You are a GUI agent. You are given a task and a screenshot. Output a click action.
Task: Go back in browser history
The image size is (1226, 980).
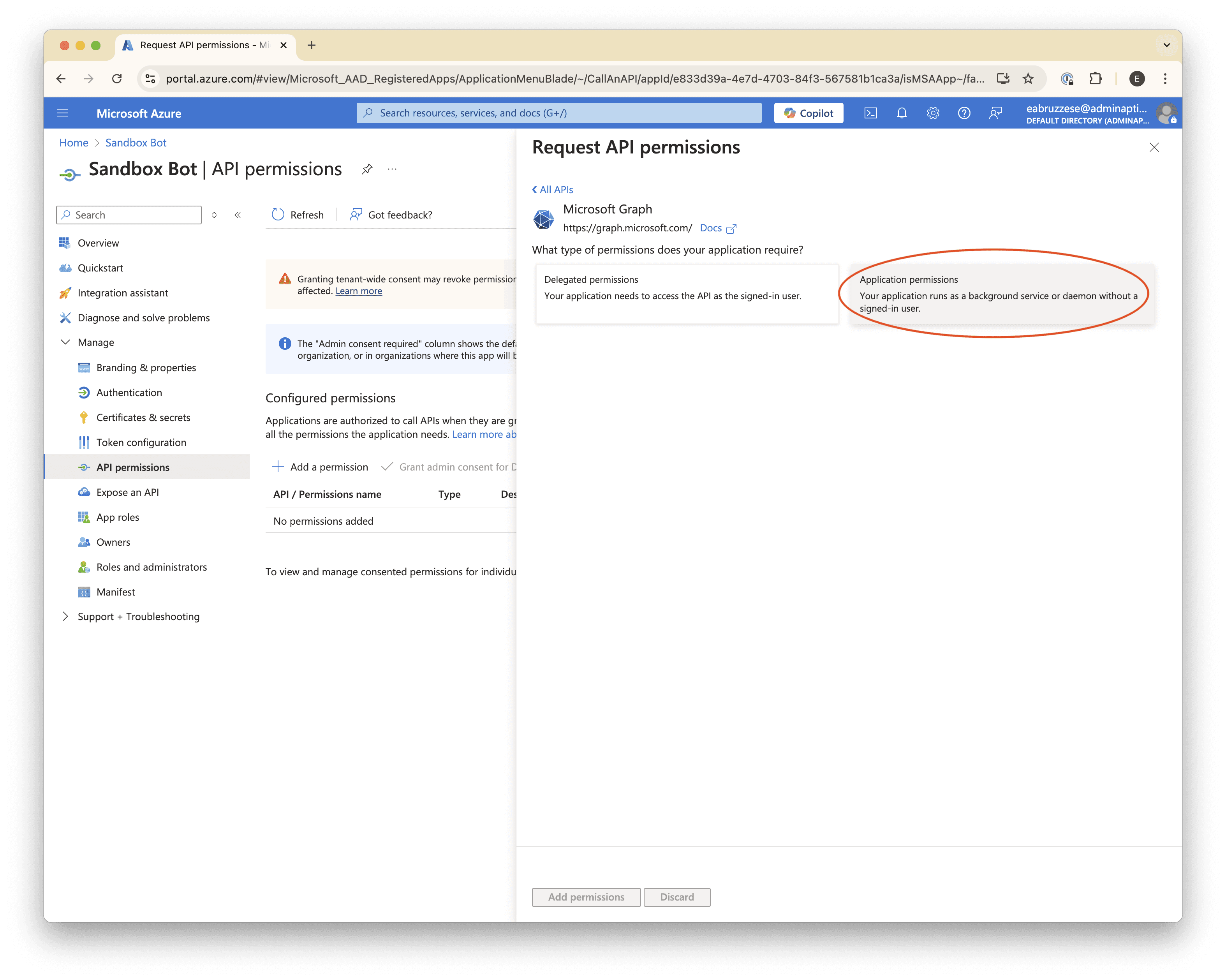pyautogui.click(x=62, y=79)
